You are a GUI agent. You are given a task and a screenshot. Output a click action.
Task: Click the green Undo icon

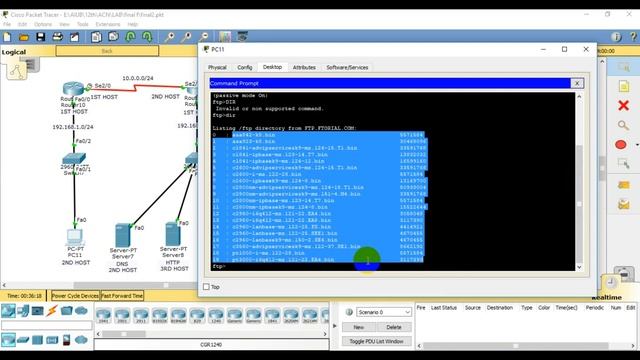click(130, 37)
